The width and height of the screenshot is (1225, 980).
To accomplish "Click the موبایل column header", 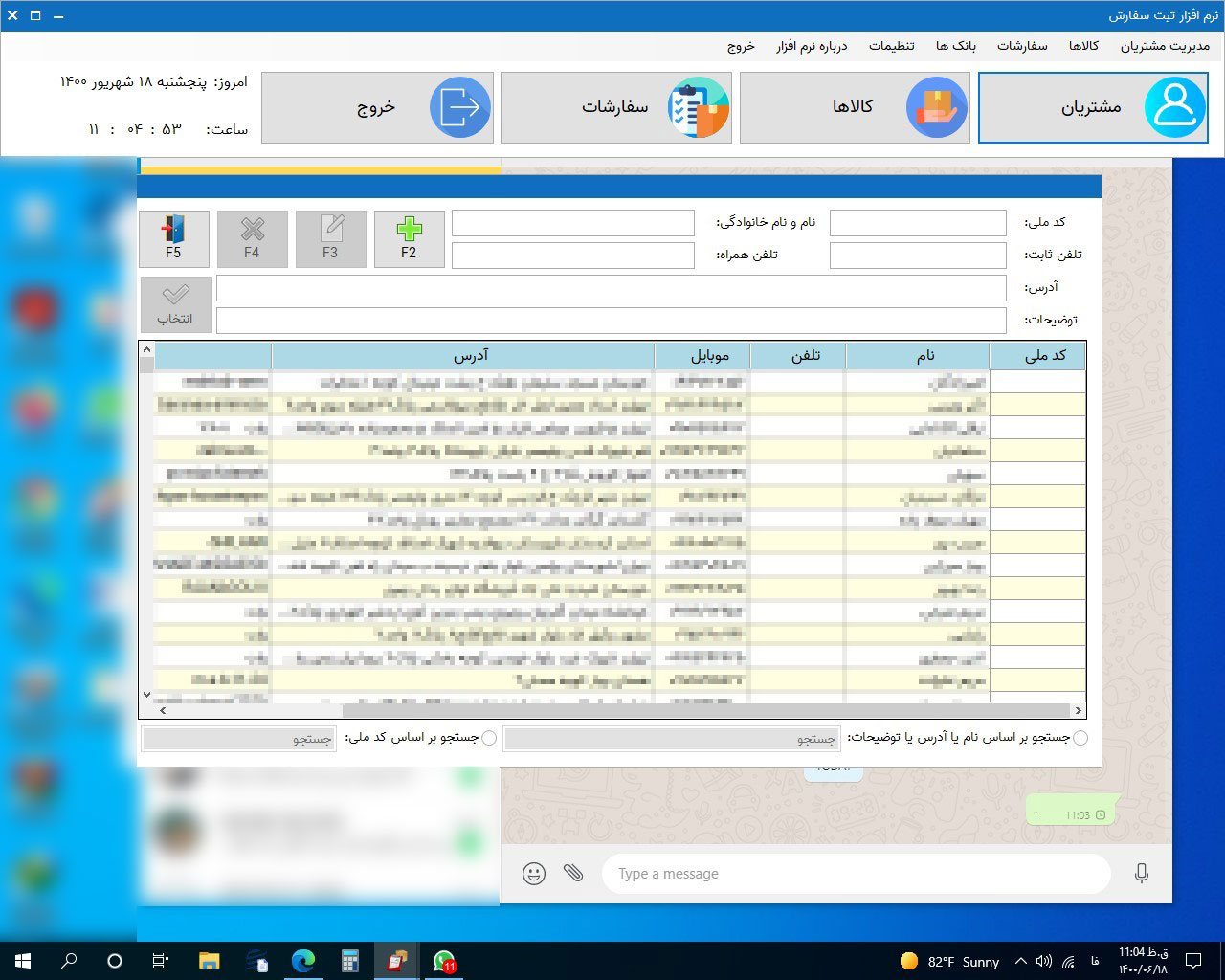I will click(702, 356).
